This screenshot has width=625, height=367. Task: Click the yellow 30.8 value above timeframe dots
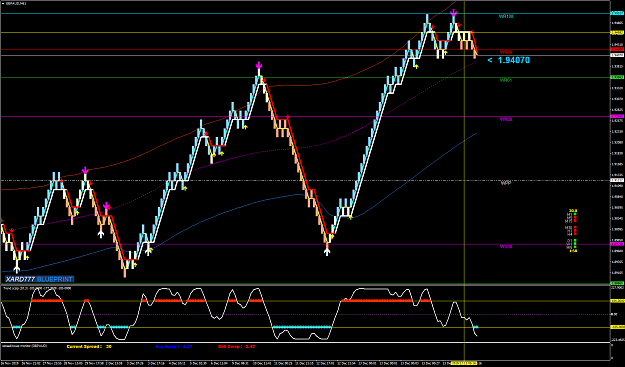click(x=573, y=210)
